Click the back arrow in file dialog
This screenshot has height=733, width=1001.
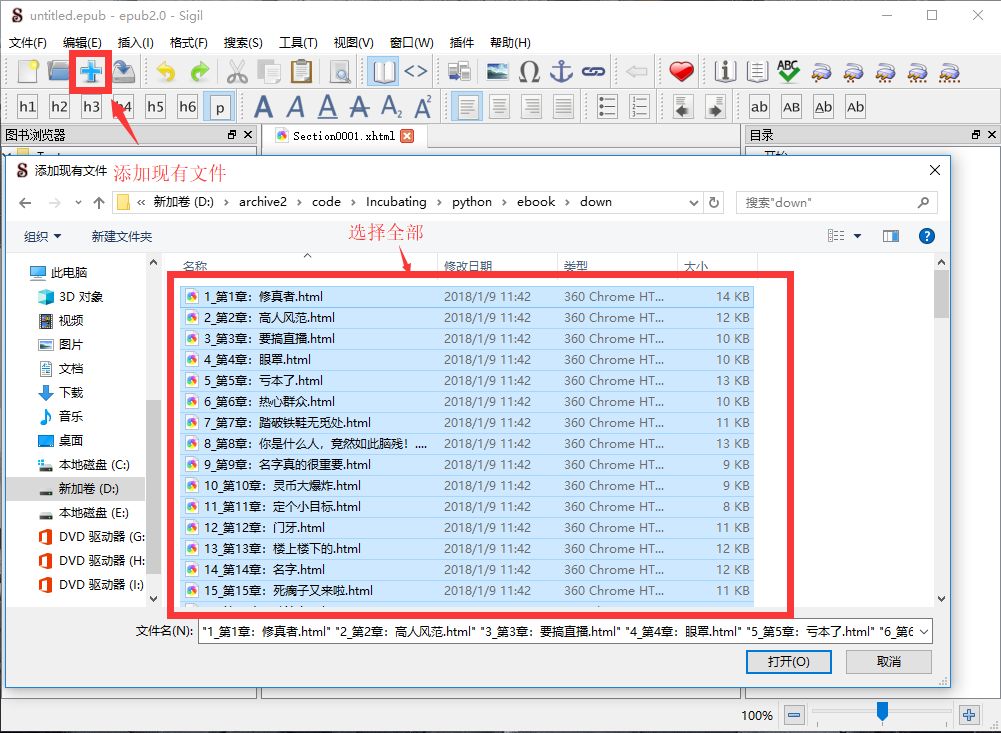click(x=25, y=203)
